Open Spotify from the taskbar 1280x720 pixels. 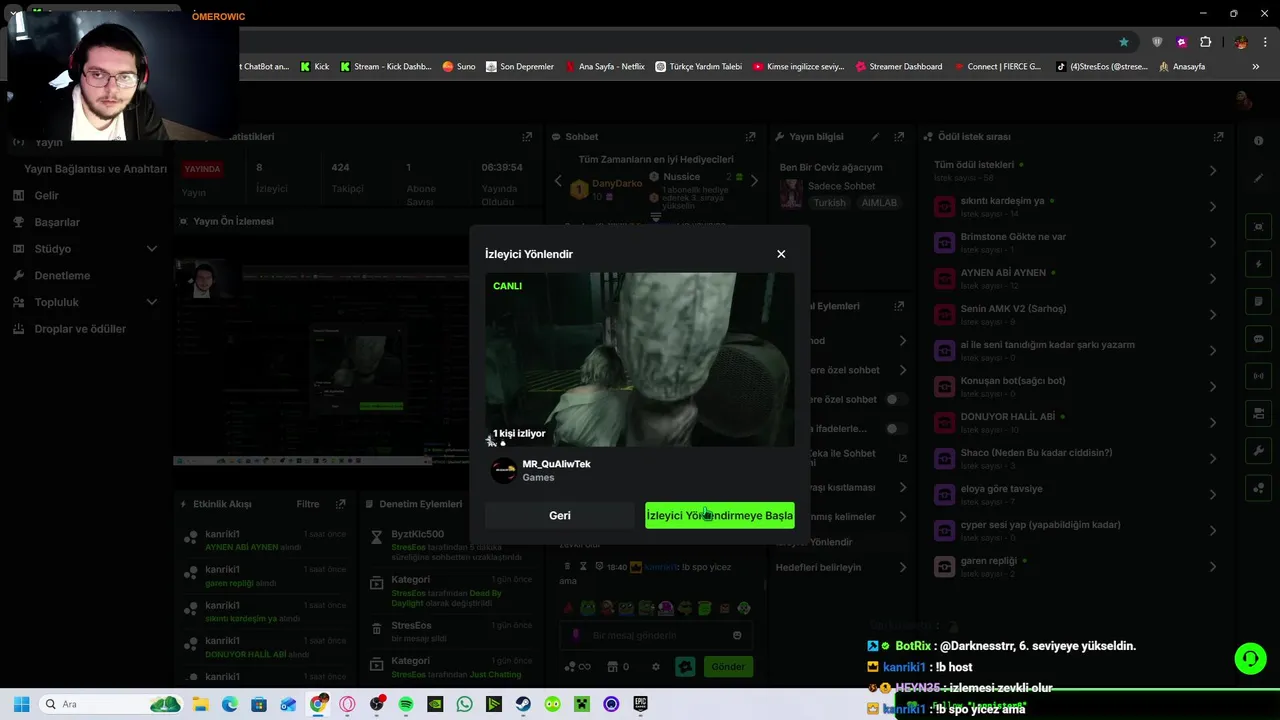tap(406, 704)
